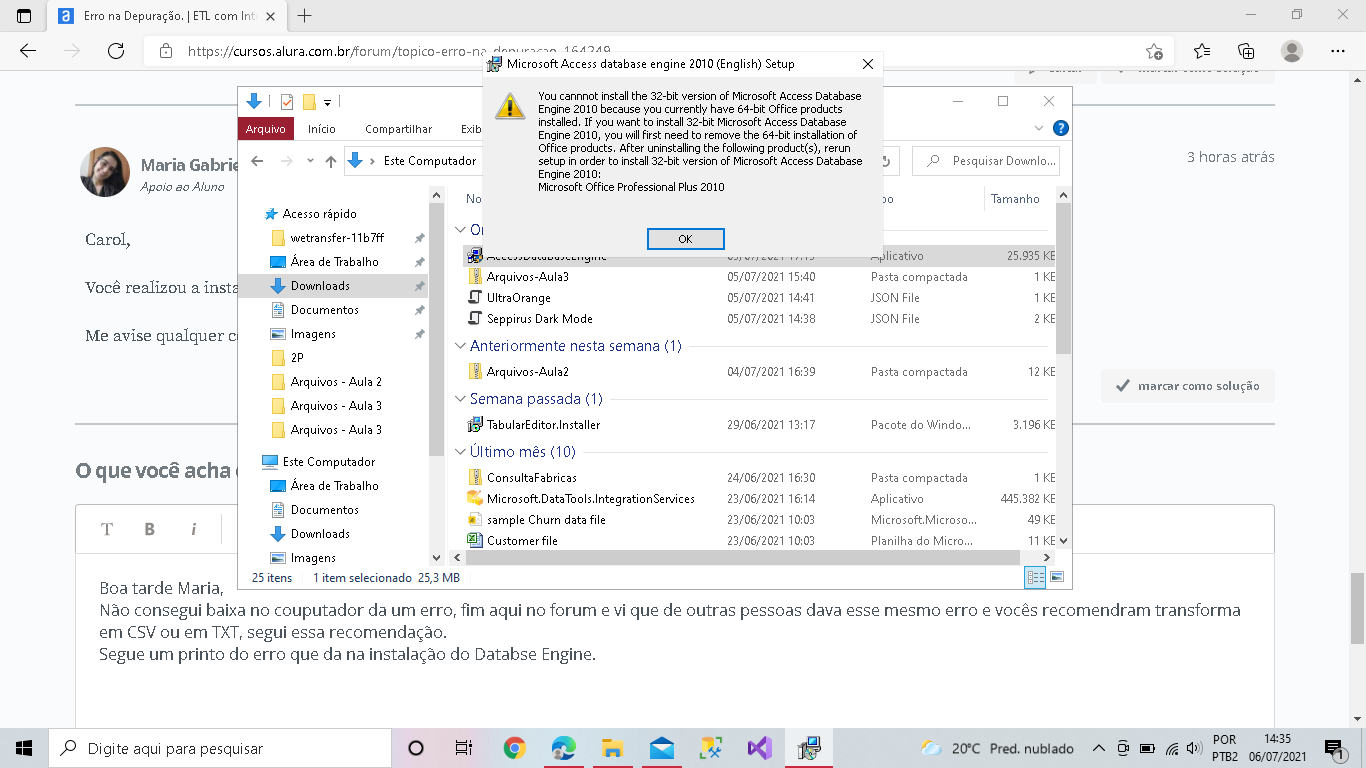Open recent locations dropdown in Explorer
This screenshot has height=768, width=1366.
tap(310, 162)
